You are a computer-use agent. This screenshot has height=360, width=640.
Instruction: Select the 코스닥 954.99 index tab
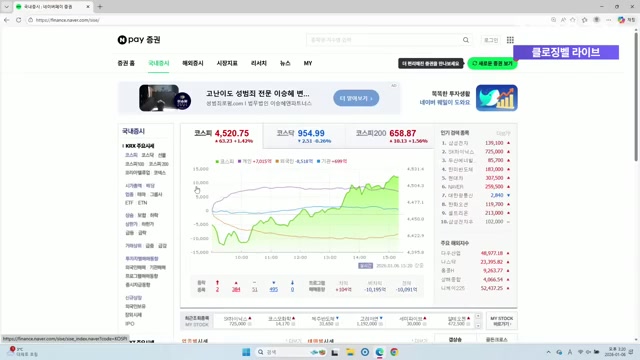coord(304,136)
